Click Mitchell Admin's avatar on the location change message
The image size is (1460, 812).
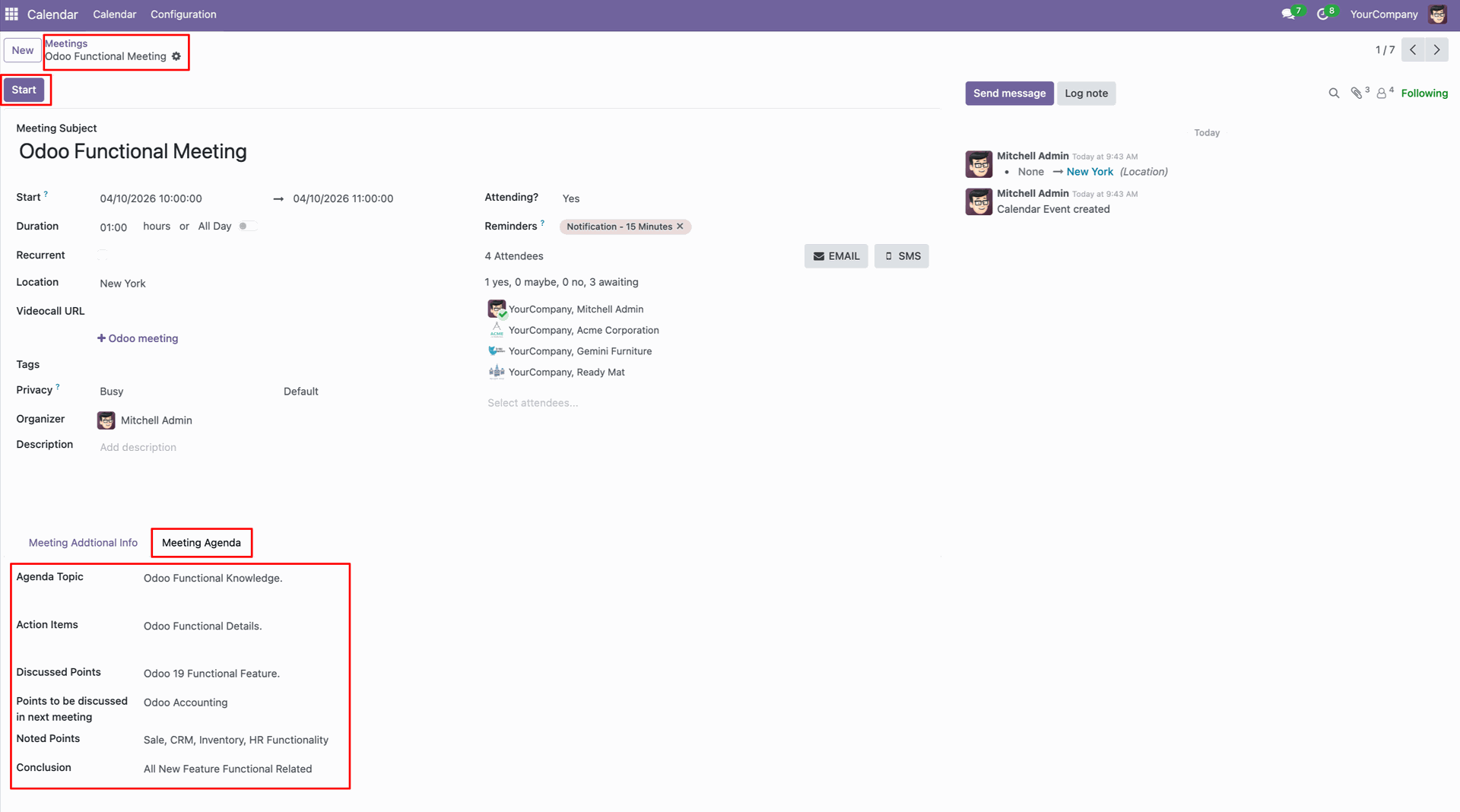click(x=979, y=164)
